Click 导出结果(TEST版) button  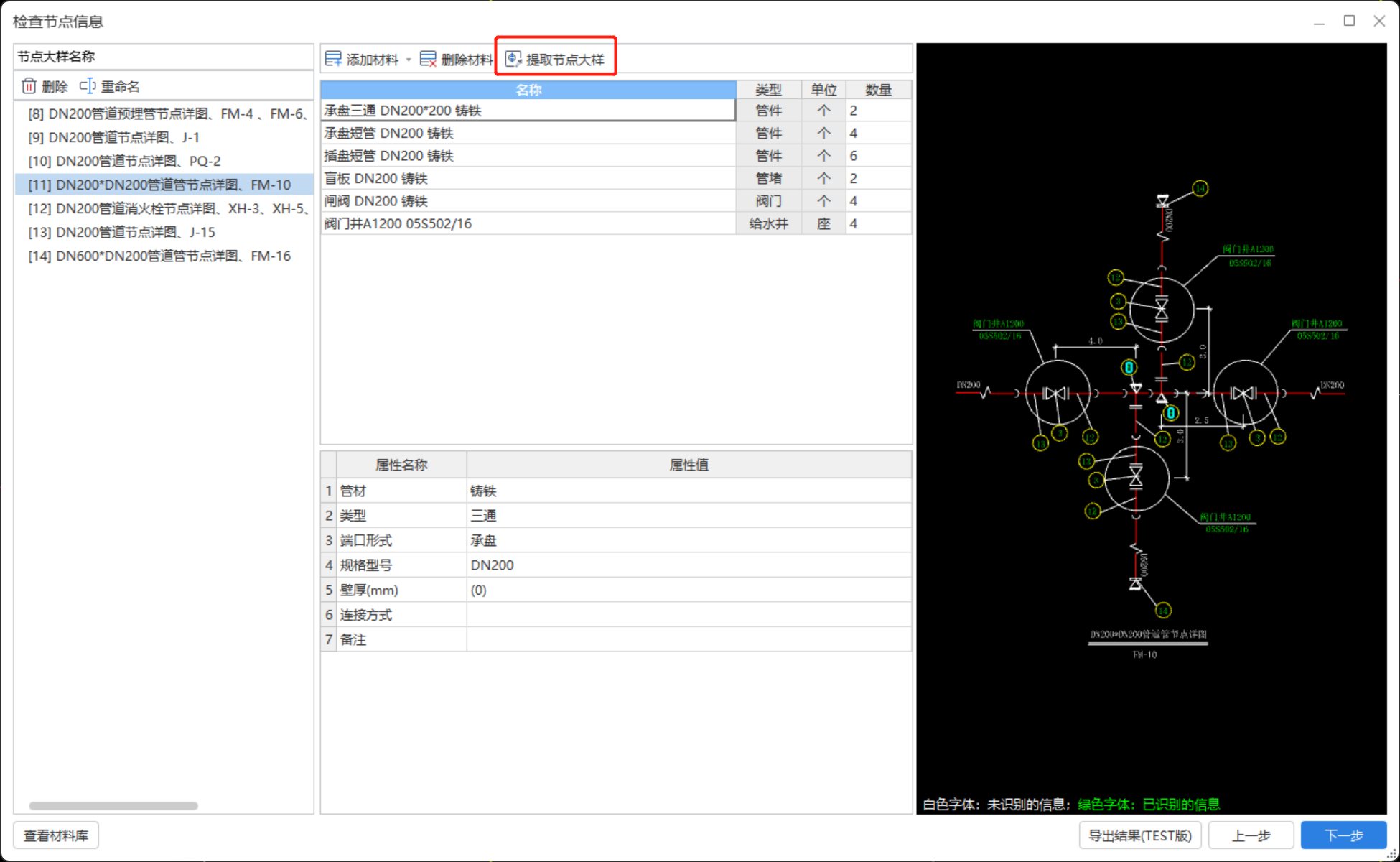(x=1140, y=835)
